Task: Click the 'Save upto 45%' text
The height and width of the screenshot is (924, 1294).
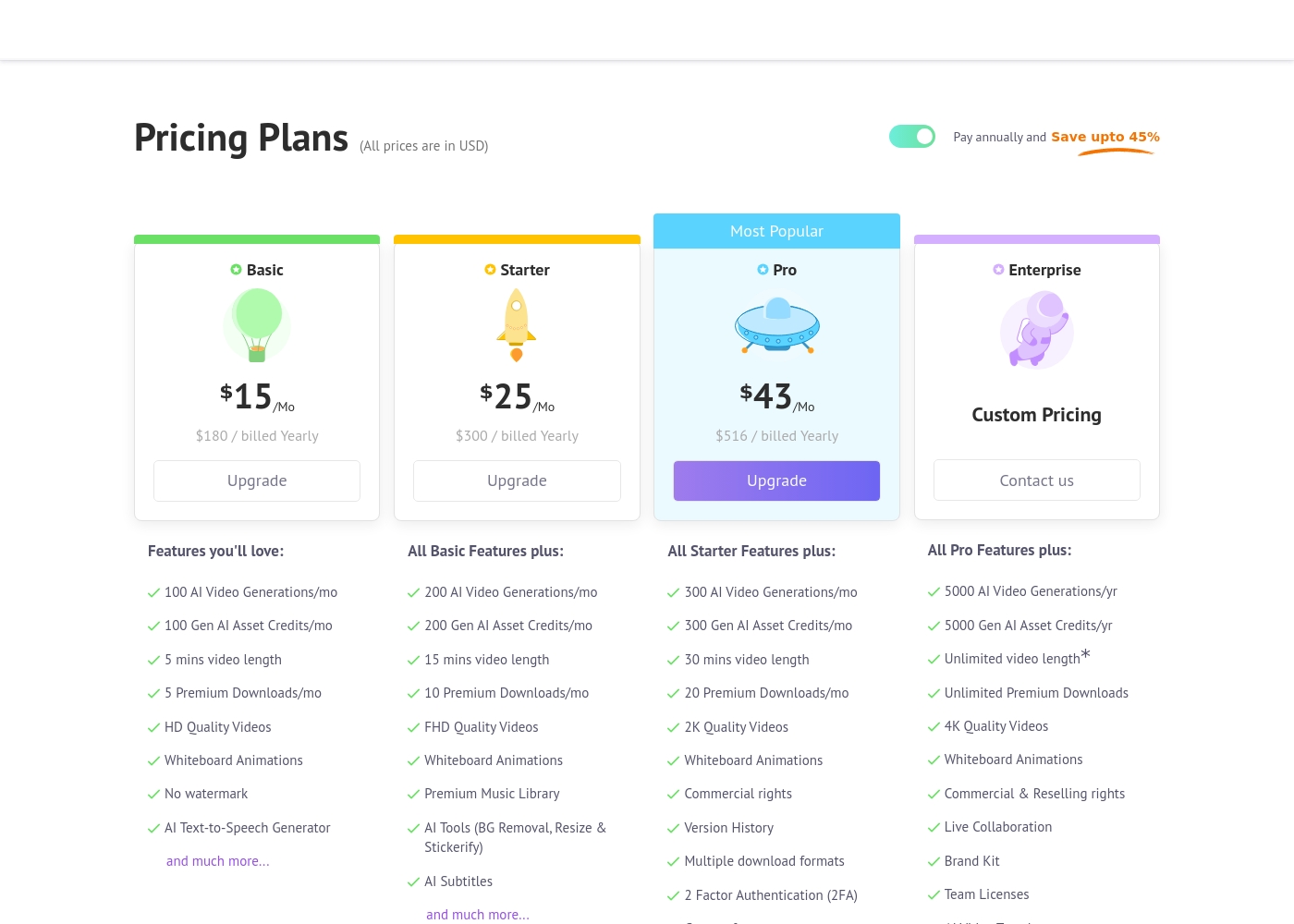Action: (1105, 137)
